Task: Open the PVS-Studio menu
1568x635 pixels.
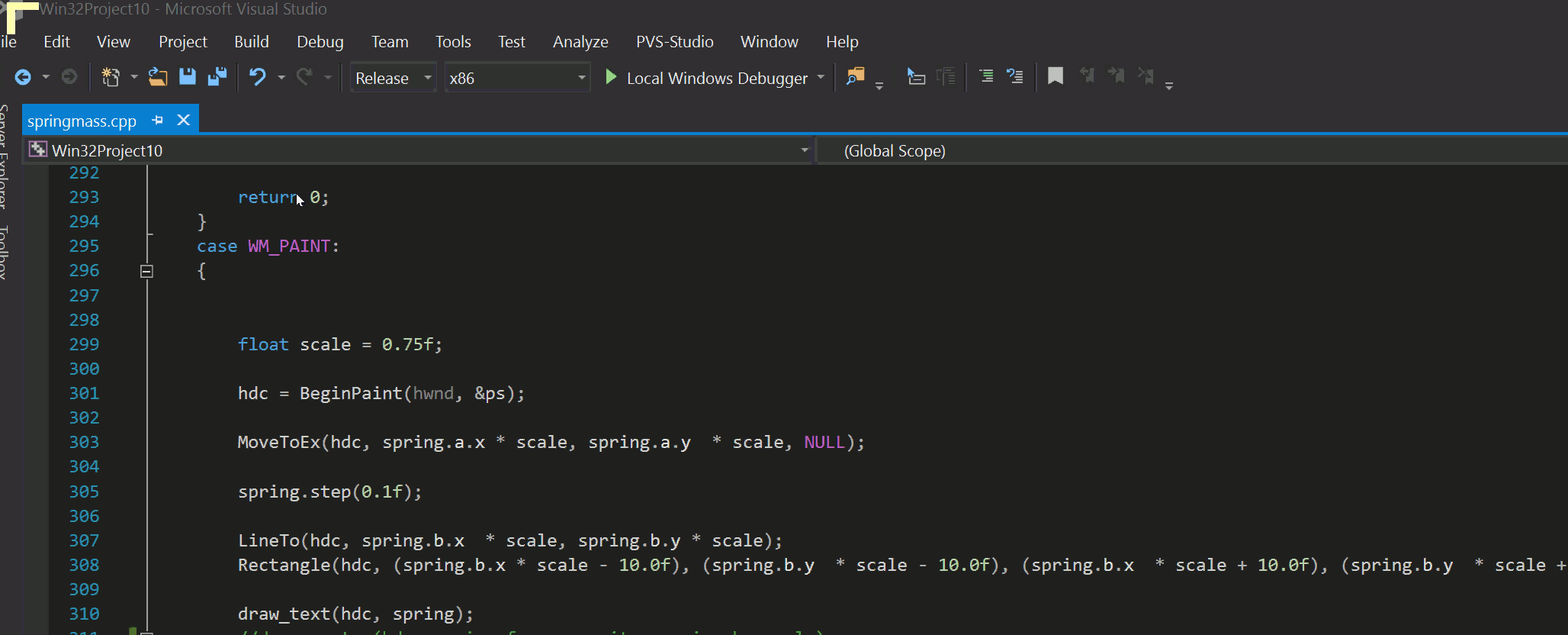Action: 675,41
